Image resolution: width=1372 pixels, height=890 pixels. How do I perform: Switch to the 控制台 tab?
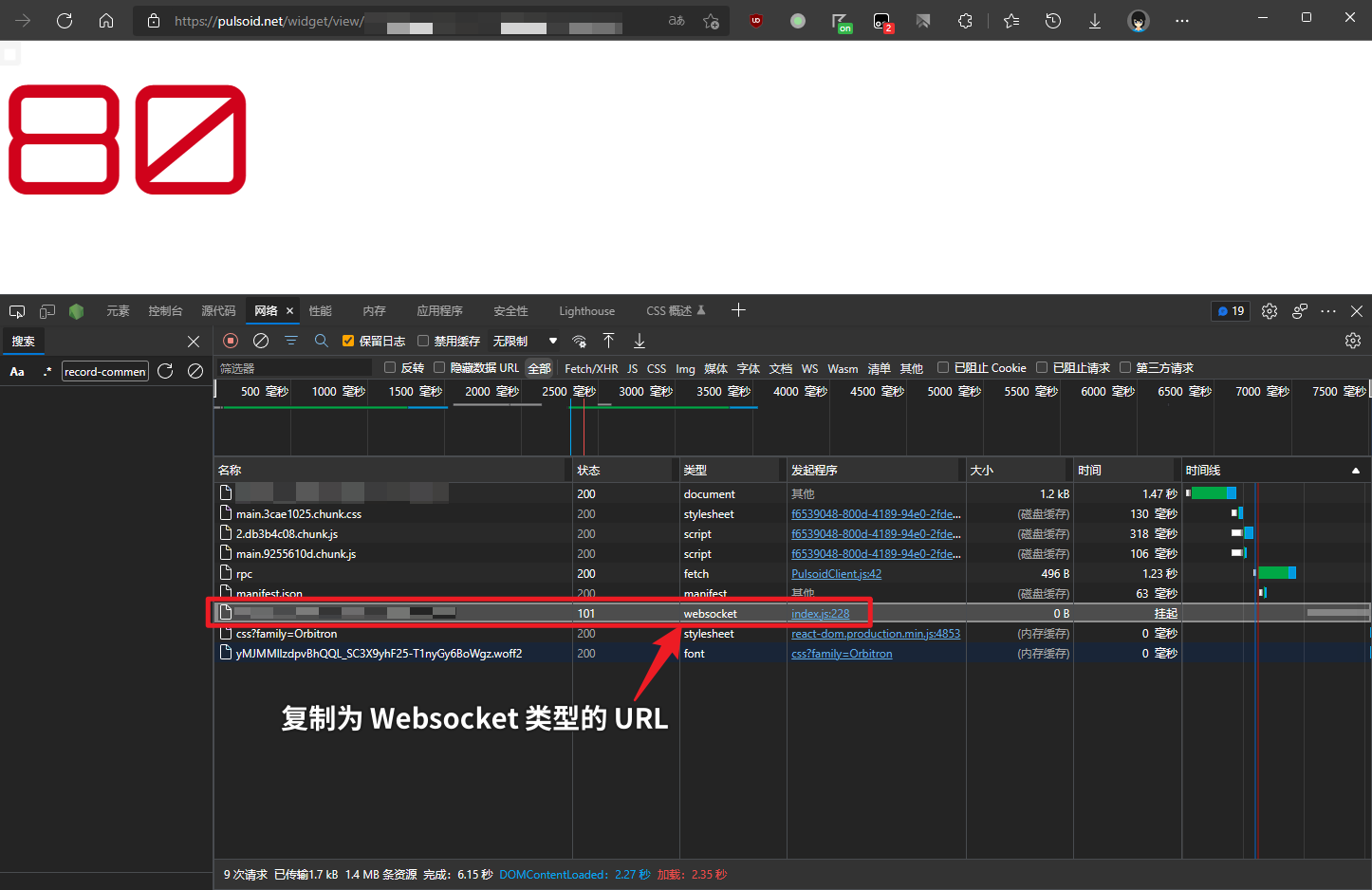tap(165, 311)
